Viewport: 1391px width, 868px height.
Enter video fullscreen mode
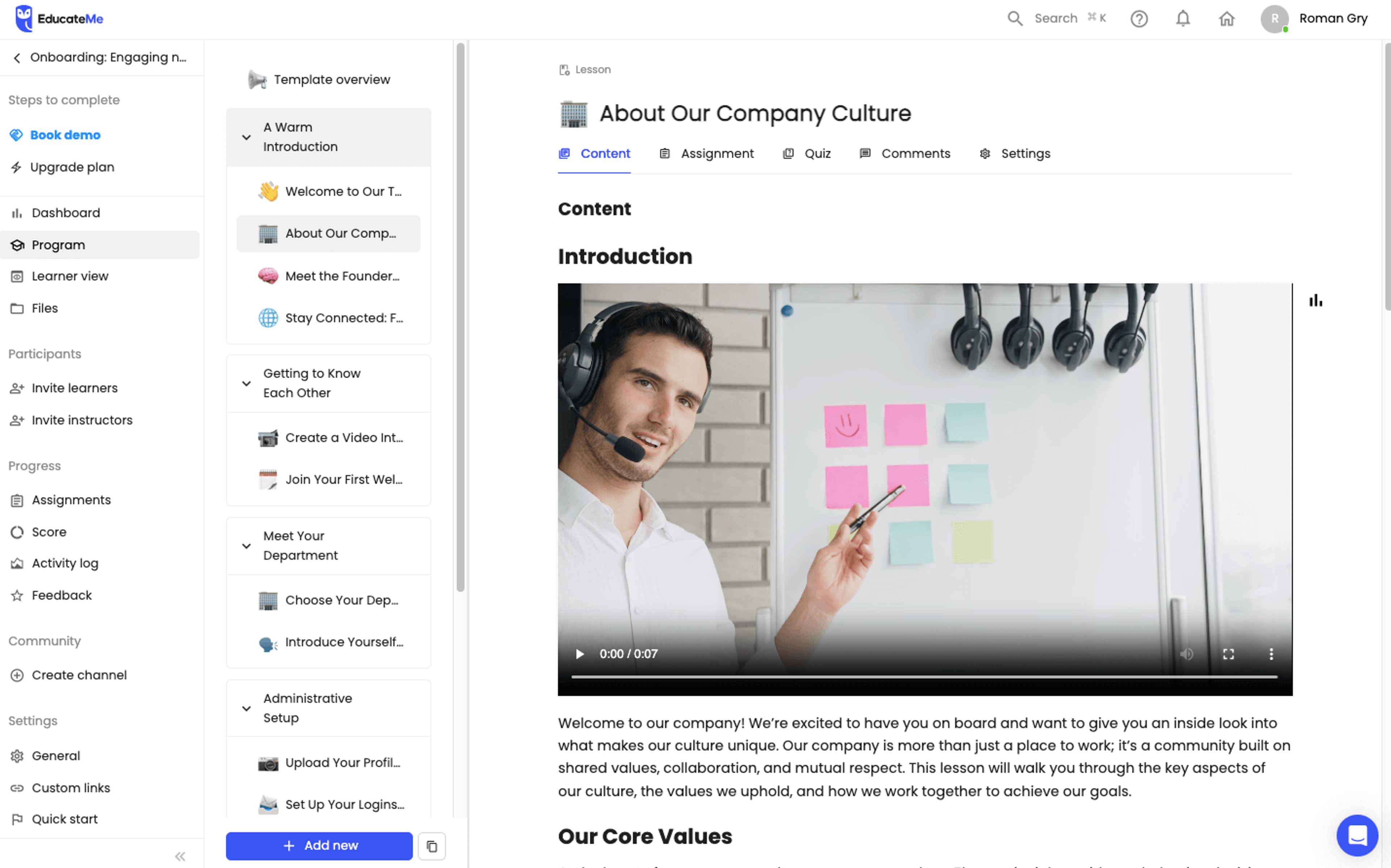1228,654
